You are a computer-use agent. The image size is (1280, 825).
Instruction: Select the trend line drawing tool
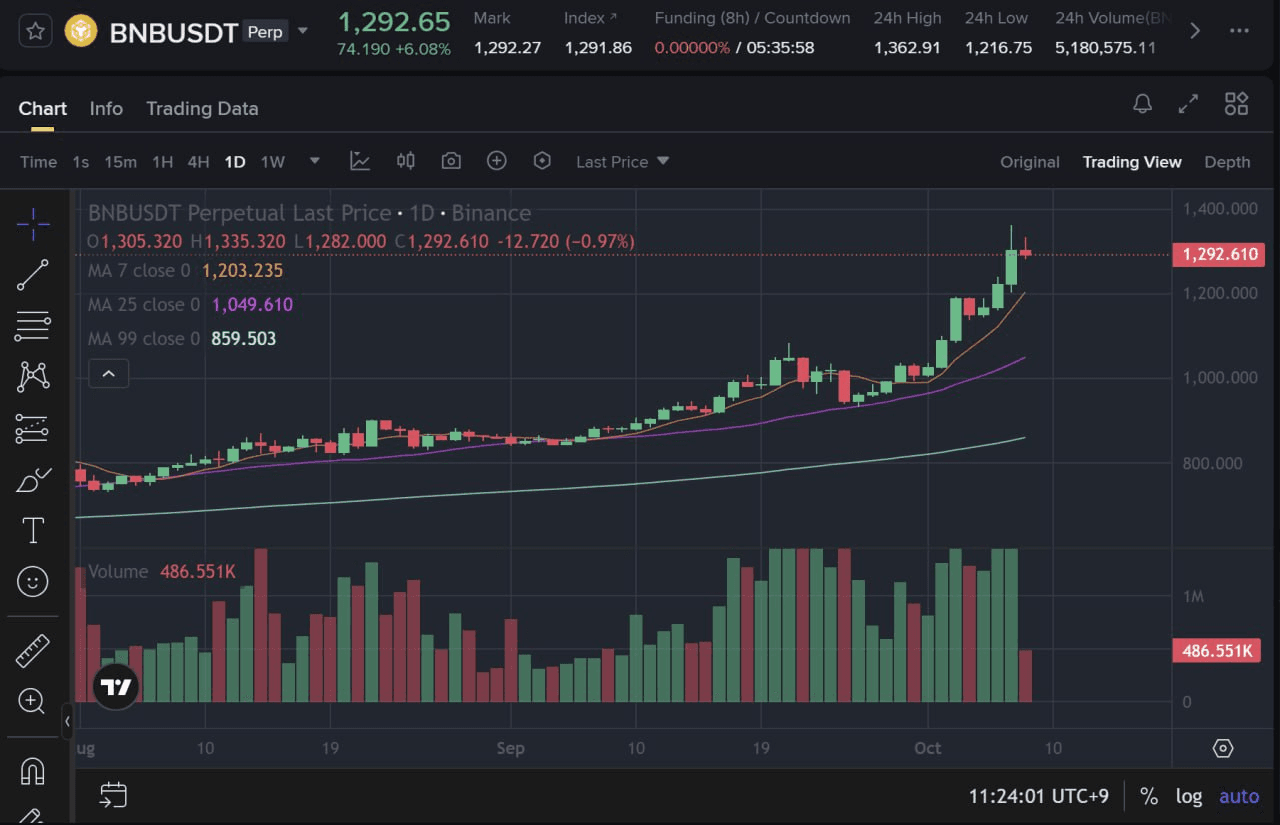[x=33, y=275]
